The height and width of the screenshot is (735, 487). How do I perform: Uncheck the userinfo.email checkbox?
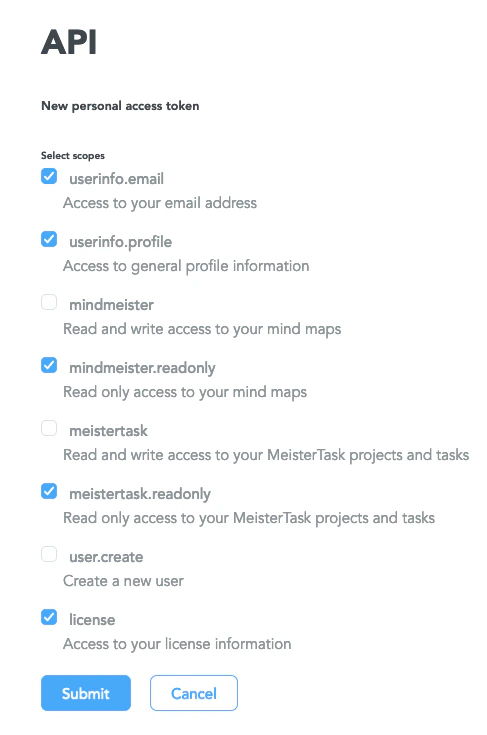pos(49,176)
